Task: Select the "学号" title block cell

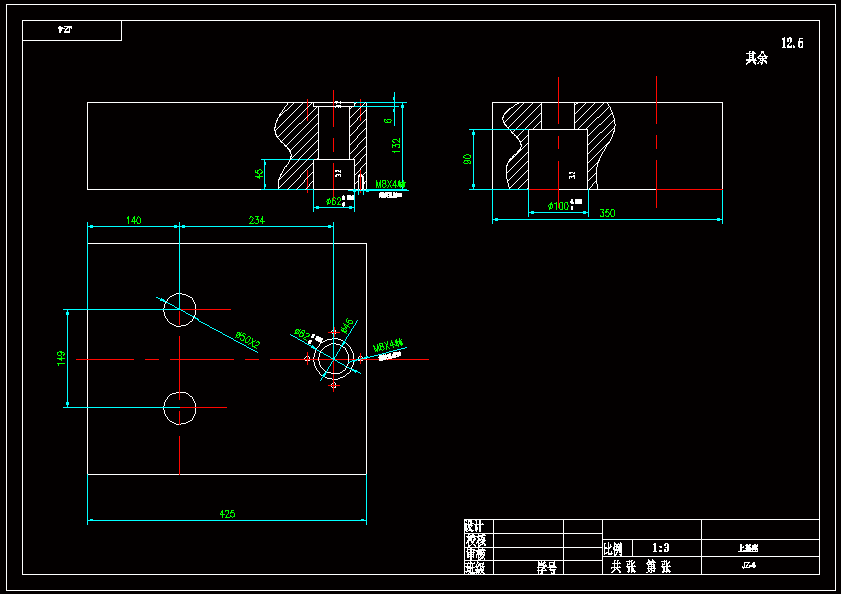Action: (547, 567)
